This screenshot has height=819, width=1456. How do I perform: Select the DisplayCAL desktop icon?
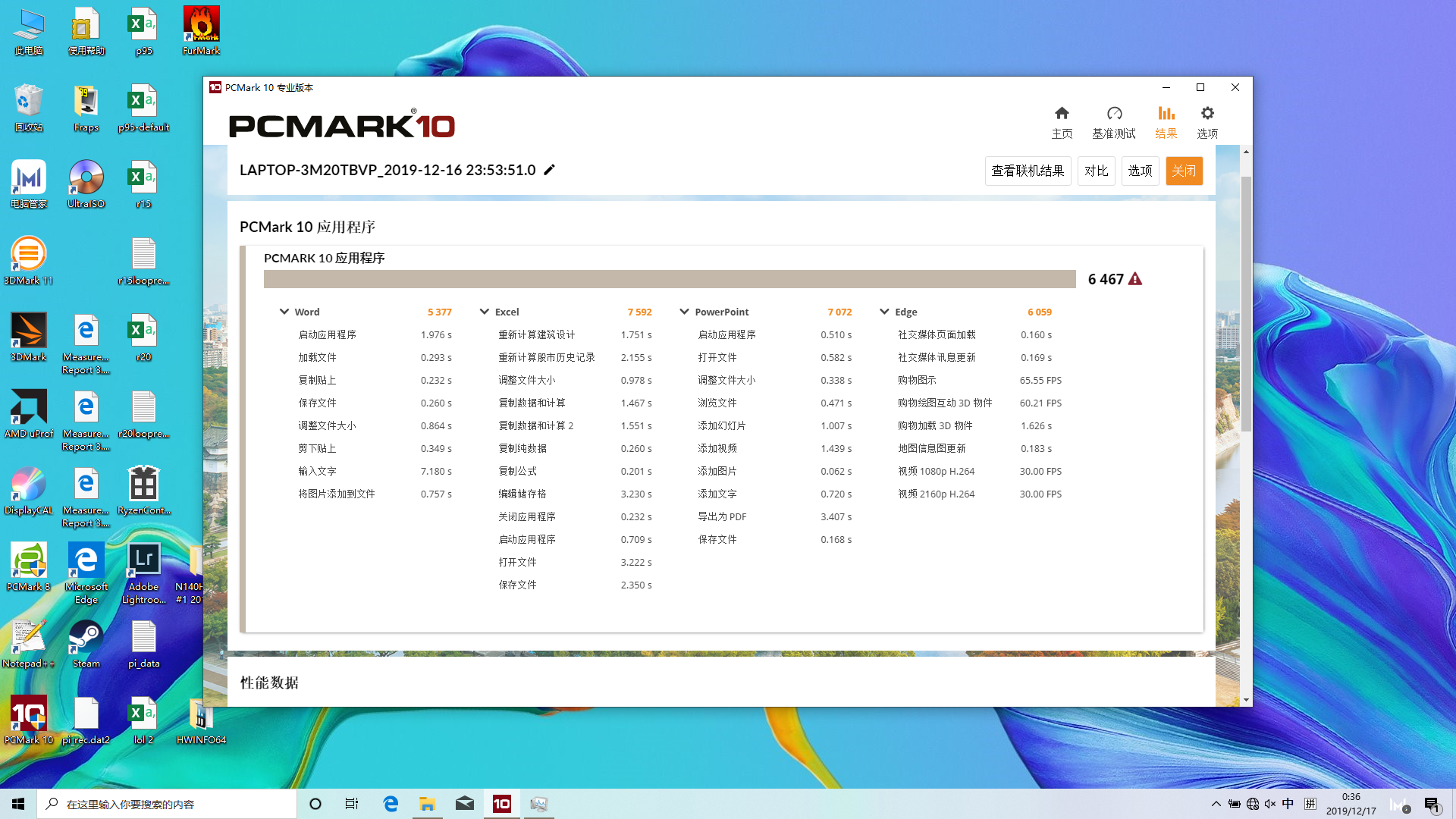click(29, 491)
